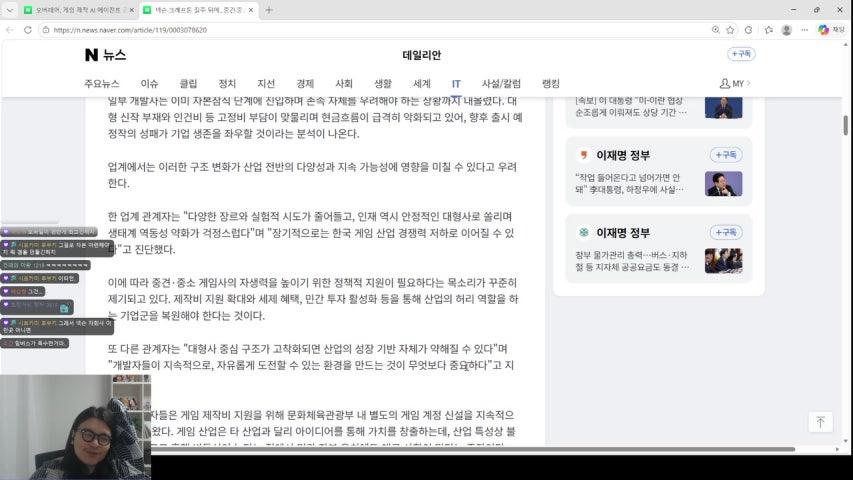Click the paragraph starting "이에 따라 중견·중소"

pos(313,299)
